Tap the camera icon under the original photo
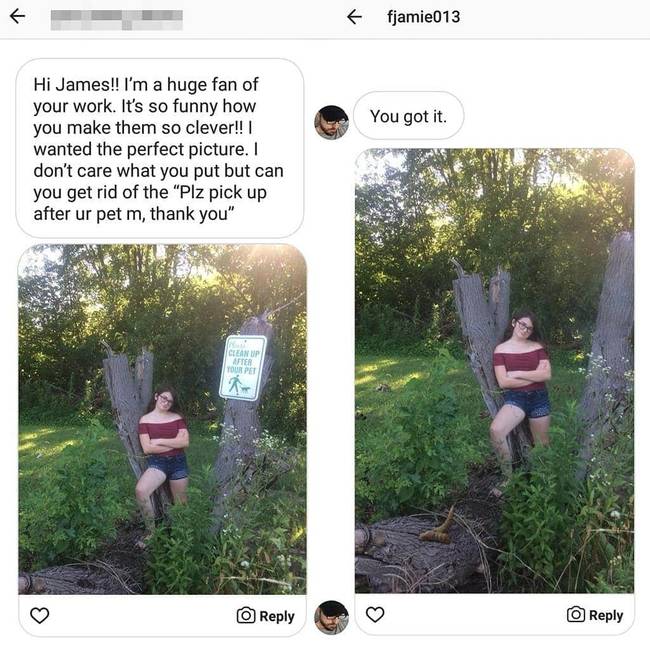 pos(246,616)
